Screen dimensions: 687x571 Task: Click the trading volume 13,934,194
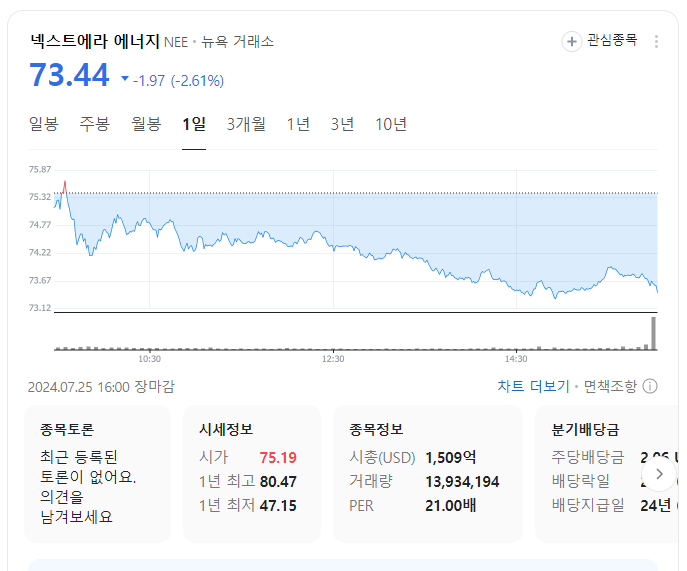tap(462, 482)
